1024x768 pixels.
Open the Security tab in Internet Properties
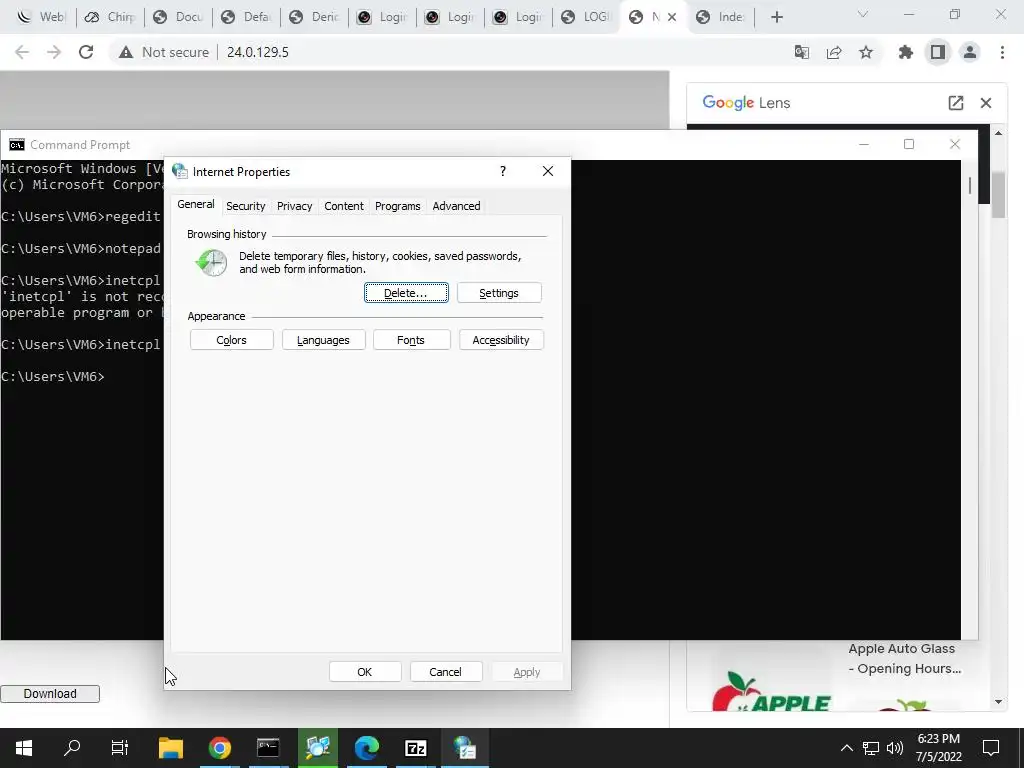tap(246, 206)
